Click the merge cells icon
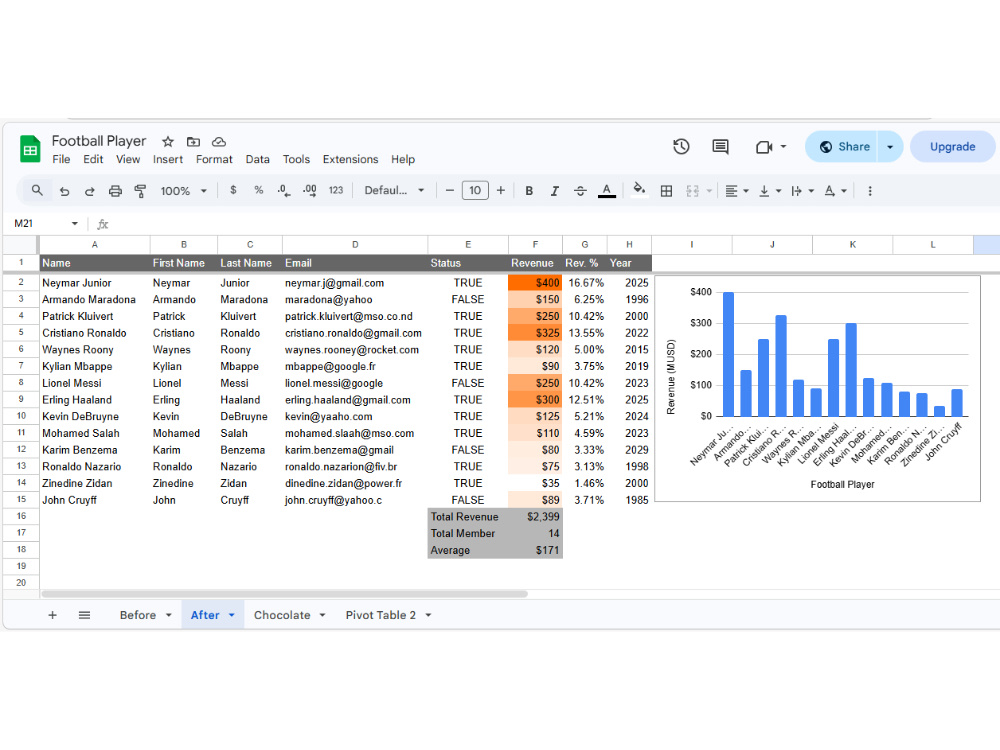The height and width of the screenshot is (750, 1000). (x=693, y=191)
